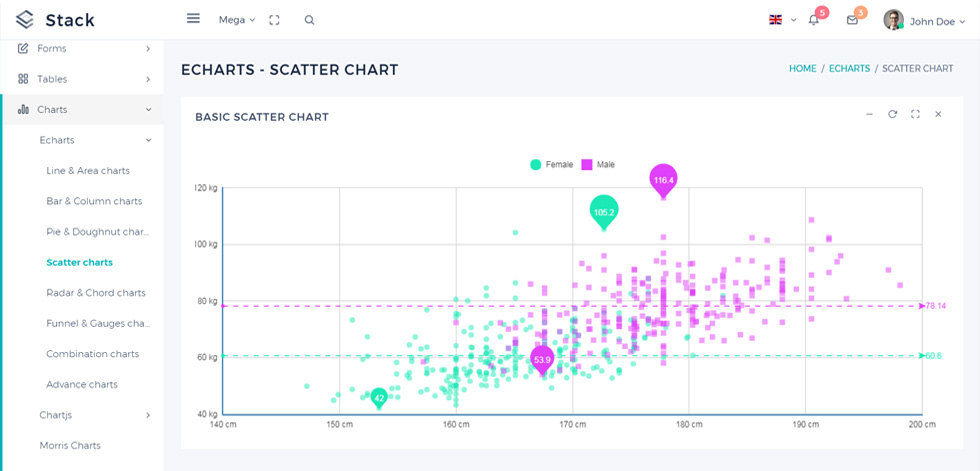Click the 200 cm axis label

[x=922, y=425]
